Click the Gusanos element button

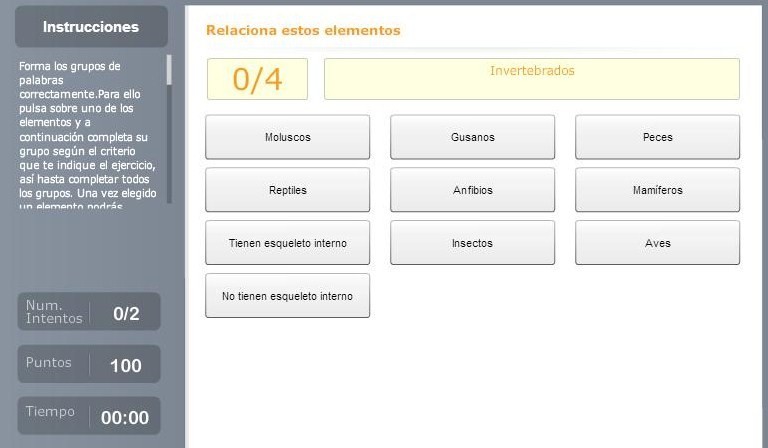(x=472, y=137)
